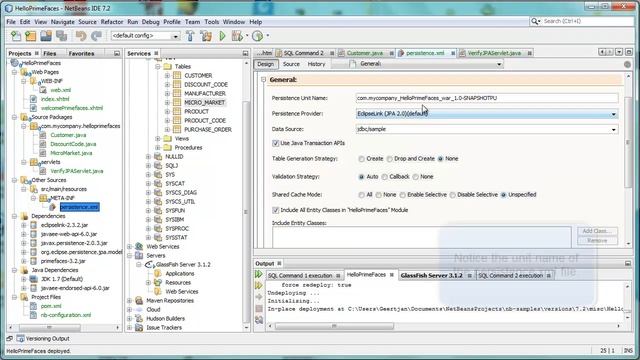Expand the Maven Repositories node
This screenshot has width=640, height=360.
(130, 300)
